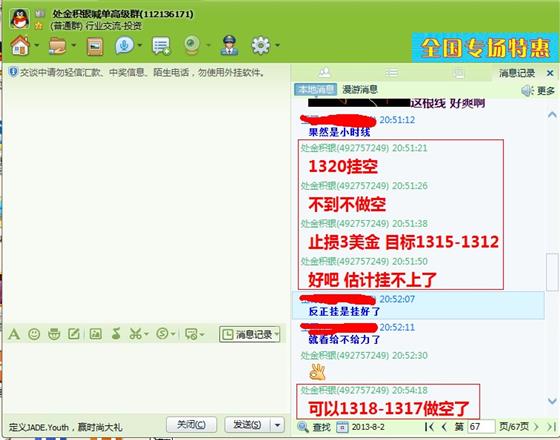
Task: Open the emoji picker smiley icon
Action: point(34,334)
